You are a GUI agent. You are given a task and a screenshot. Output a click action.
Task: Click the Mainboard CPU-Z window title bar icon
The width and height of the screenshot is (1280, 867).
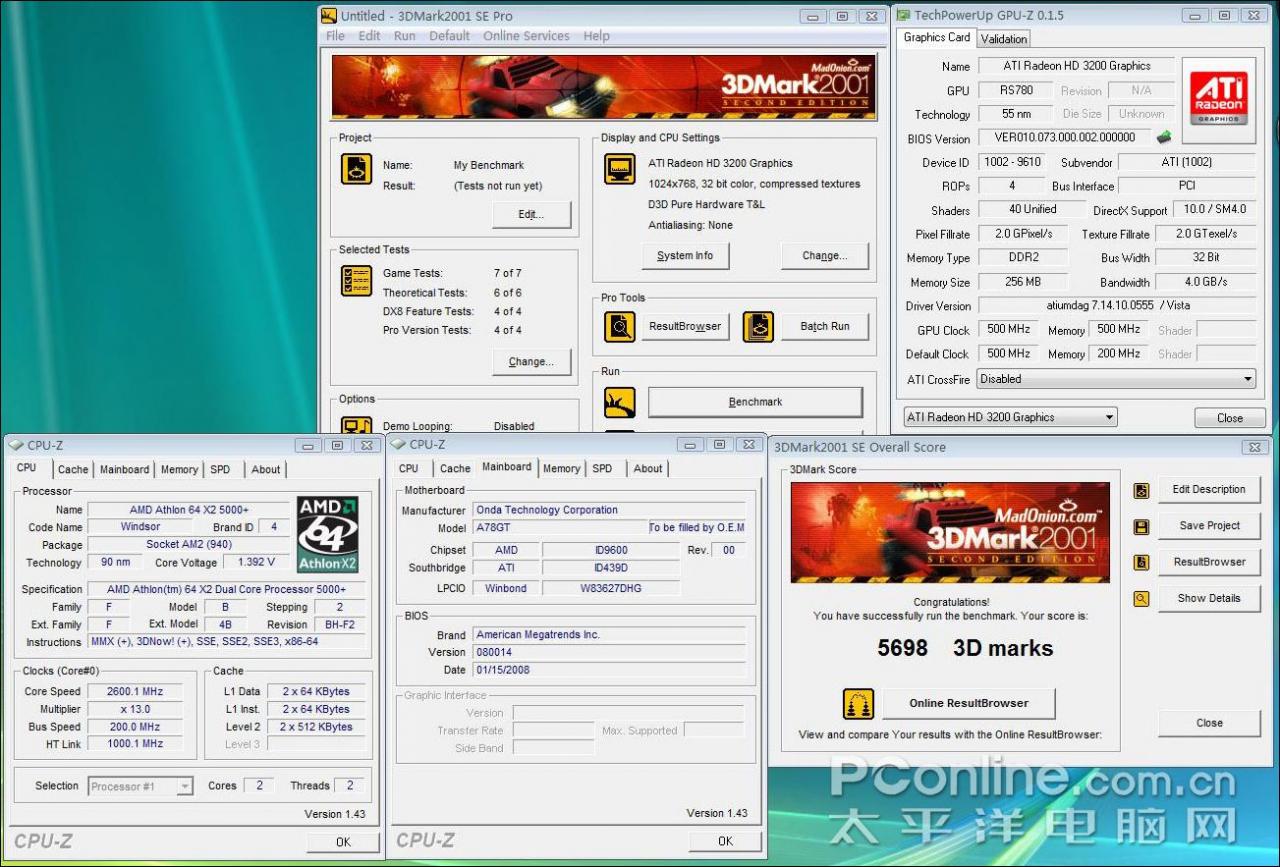pos(398,445)
